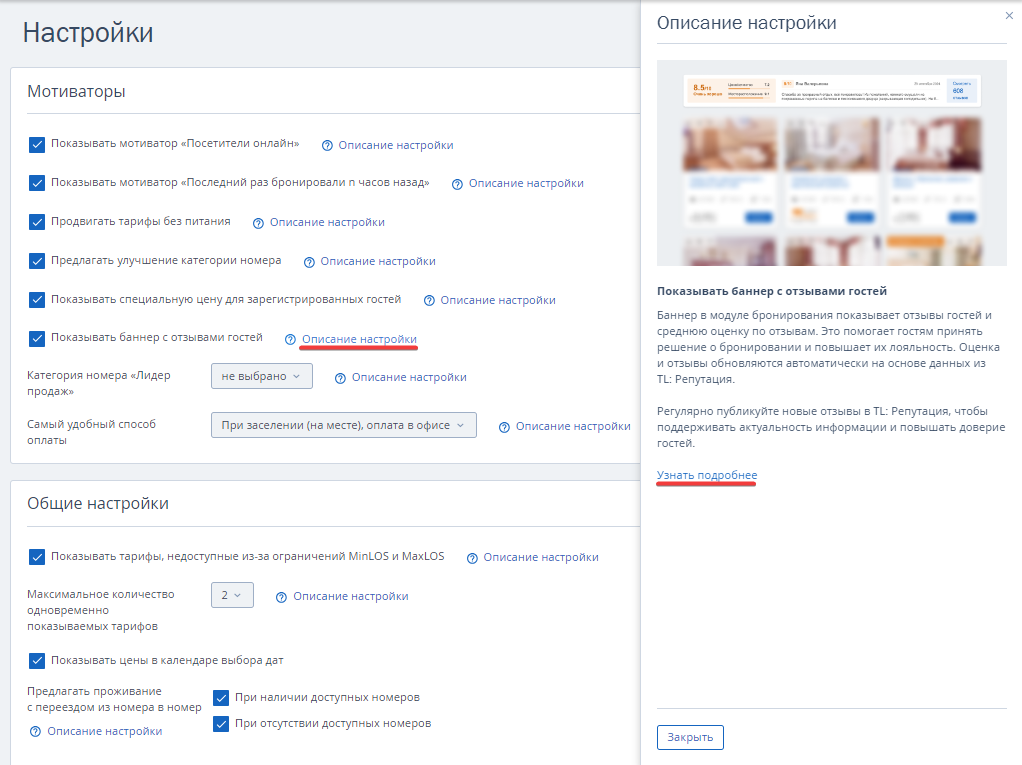Screen dimensions: 1022x765
Task: Click the «Мотиваторы» section heading
Action: tap(76, 92)
